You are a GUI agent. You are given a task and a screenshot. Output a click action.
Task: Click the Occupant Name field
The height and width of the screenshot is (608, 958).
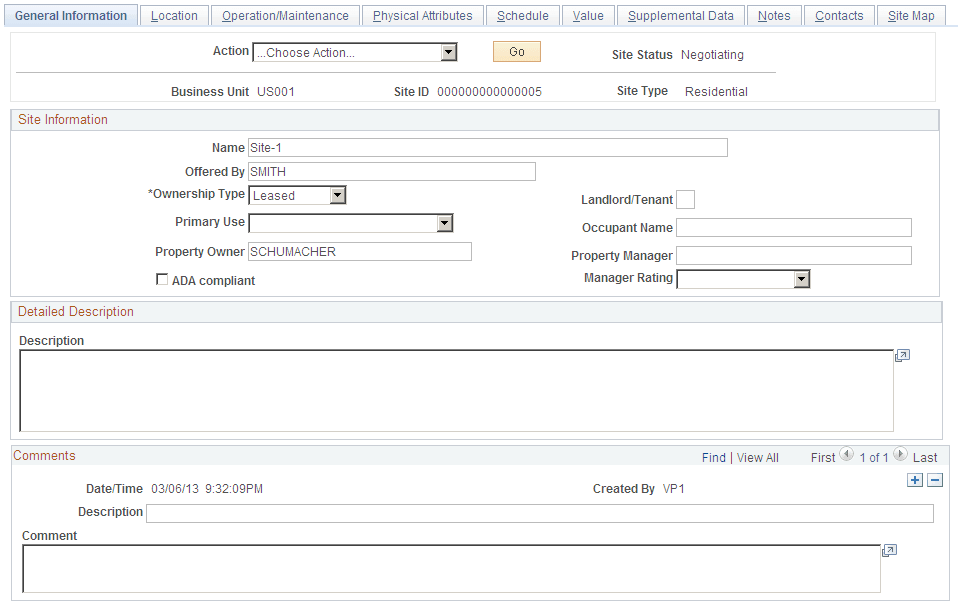794,228
